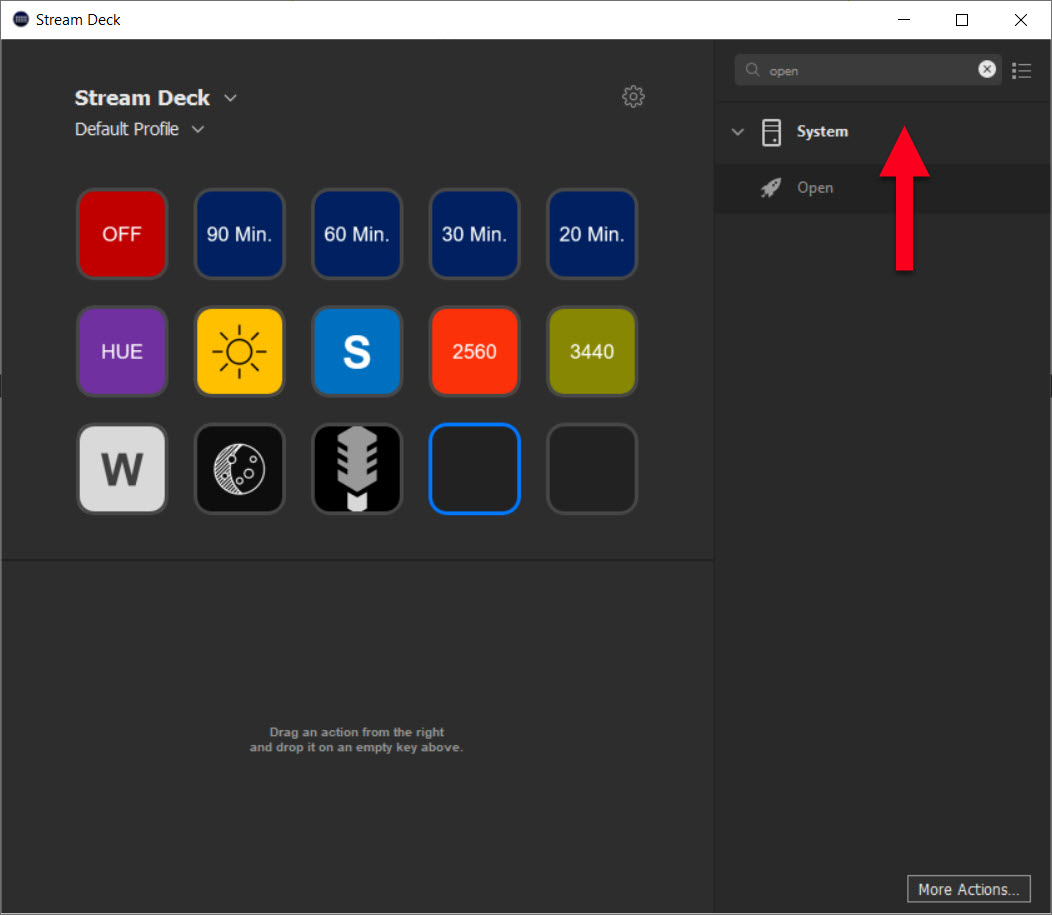
Task: Click the search magnifier icon
Action: (x=752, y=70)
